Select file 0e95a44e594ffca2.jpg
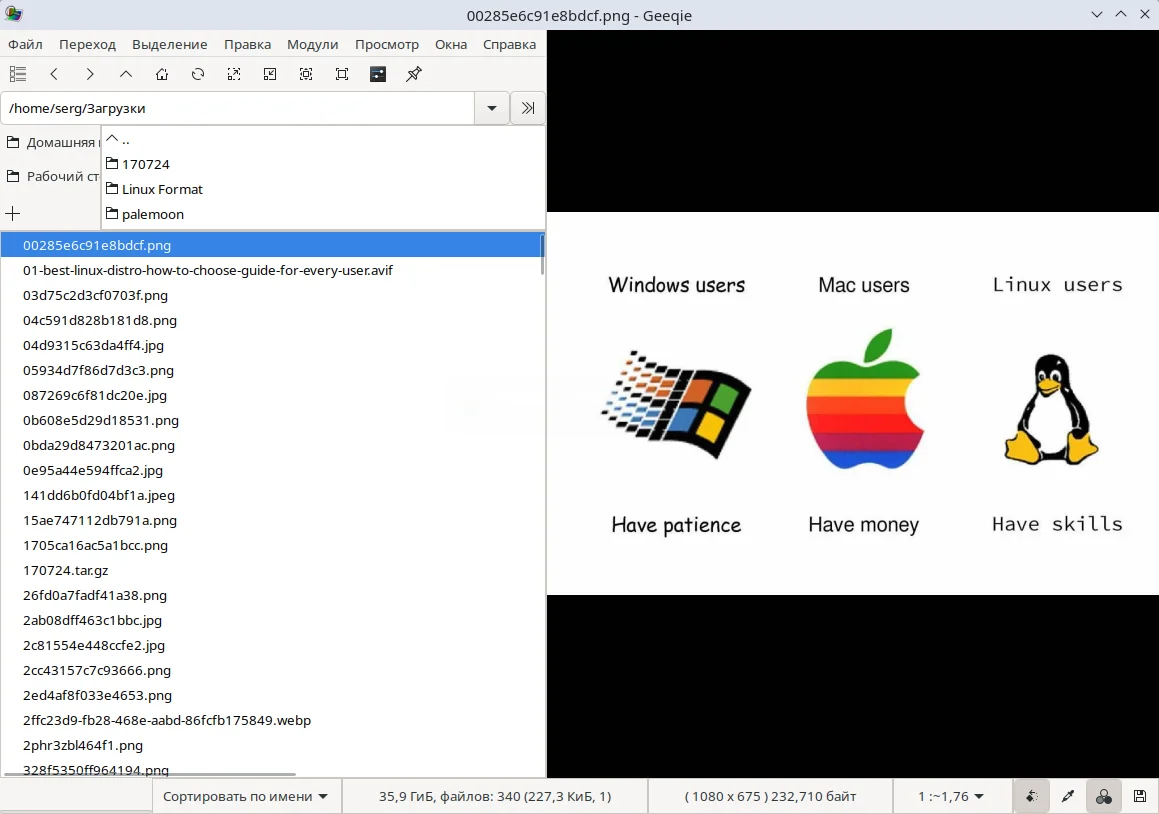 (271, 470)
